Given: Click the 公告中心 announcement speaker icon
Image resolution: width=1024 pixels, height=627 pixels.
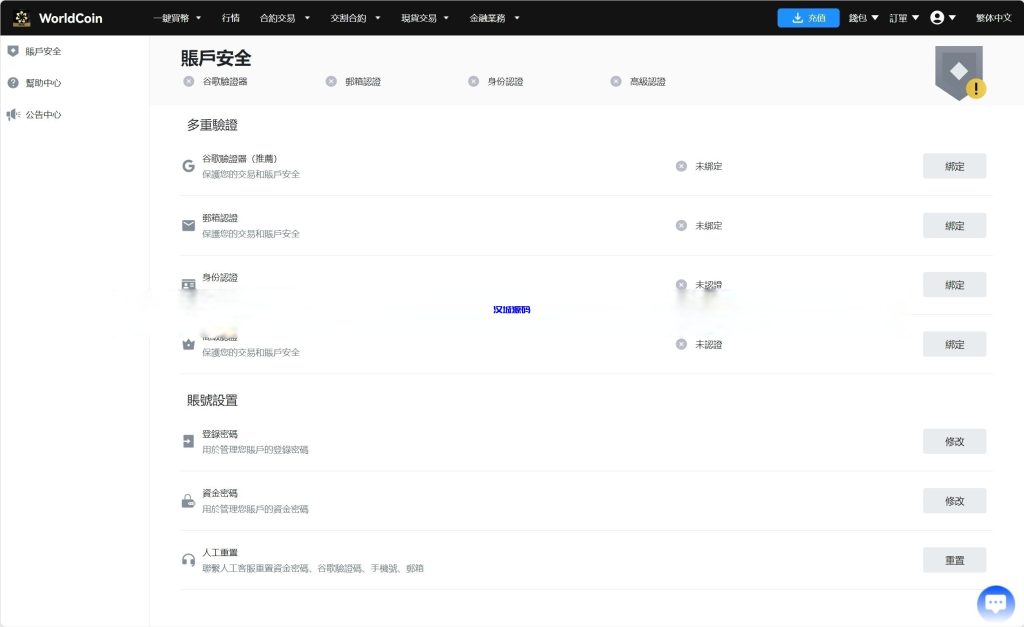Looking at the screenshot, I should click(13, 114).
